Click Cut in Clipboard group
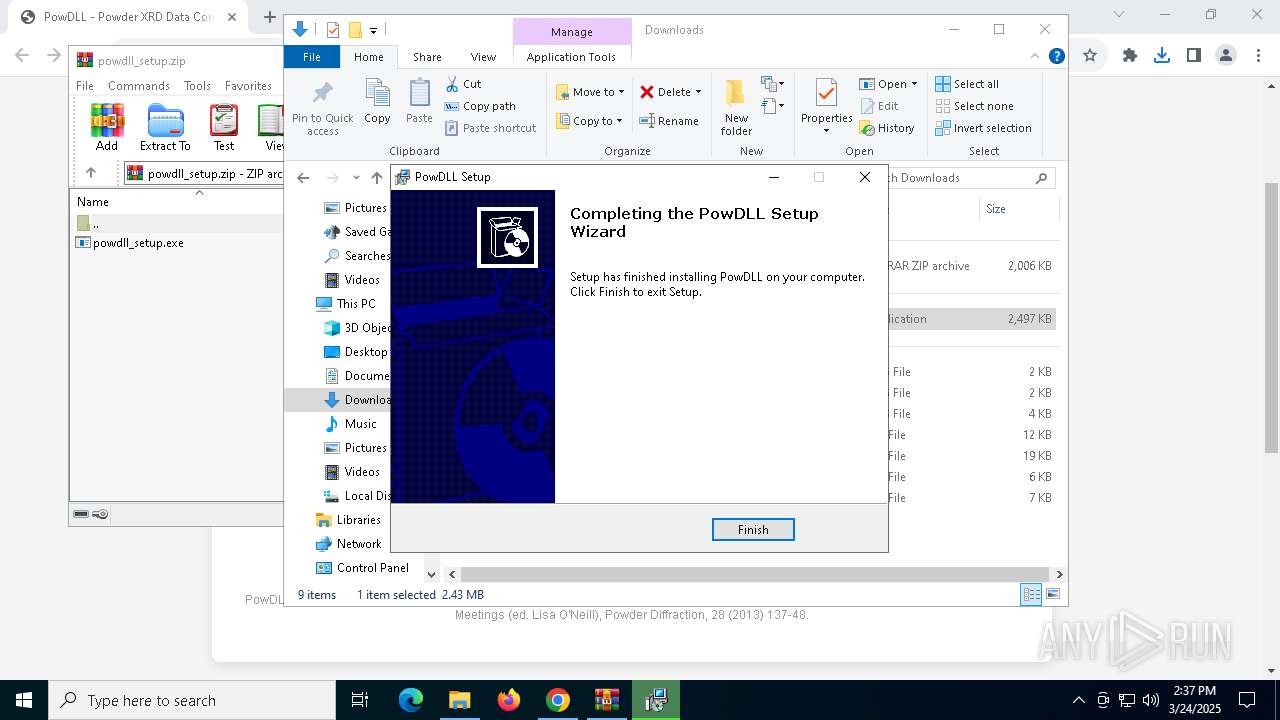This screenshot has height=720, width=1280. pyautogui.click(x=463, y=84)
